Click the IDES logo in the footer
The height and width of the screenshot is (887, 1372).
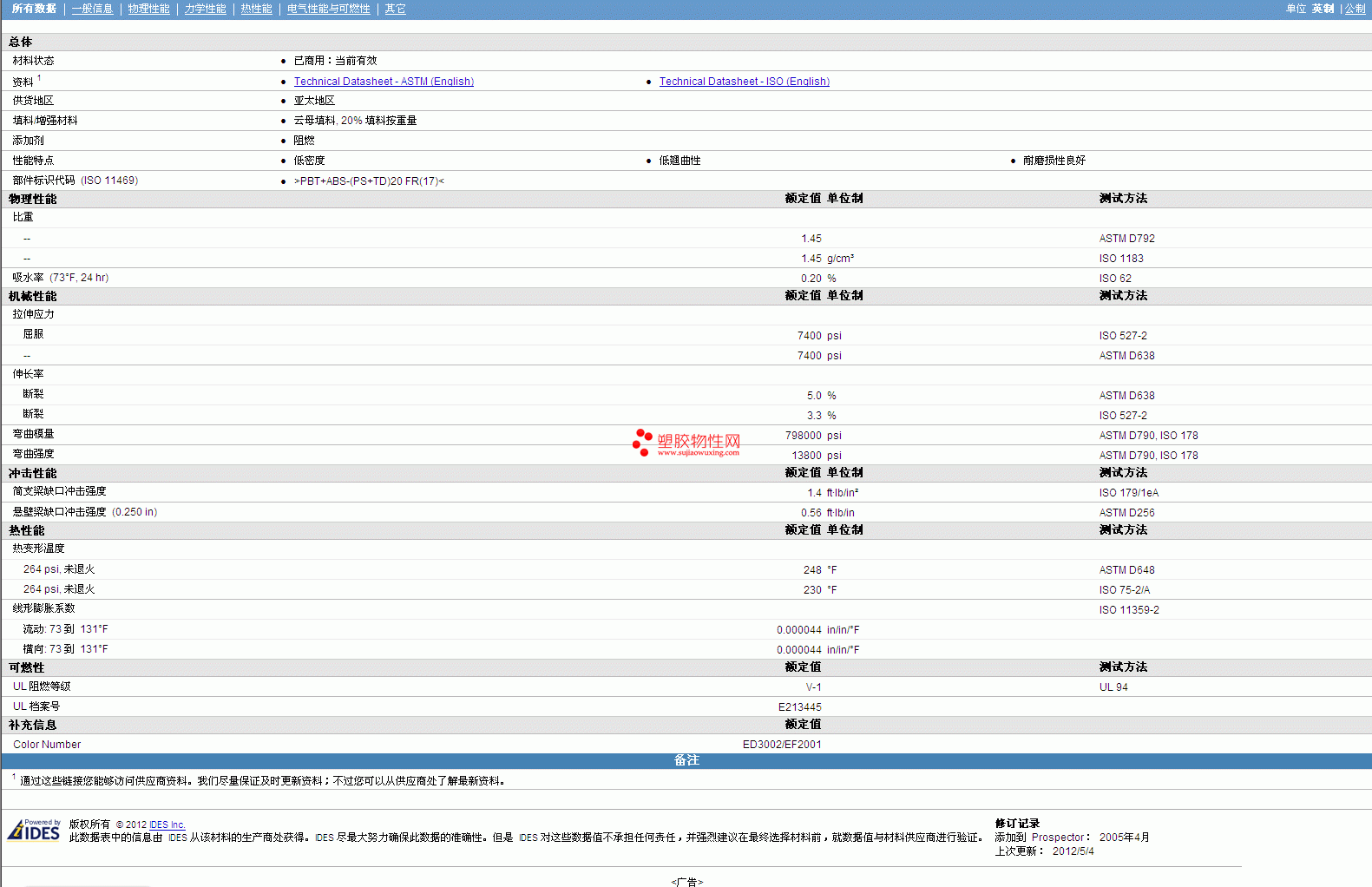tap(35, 831)
